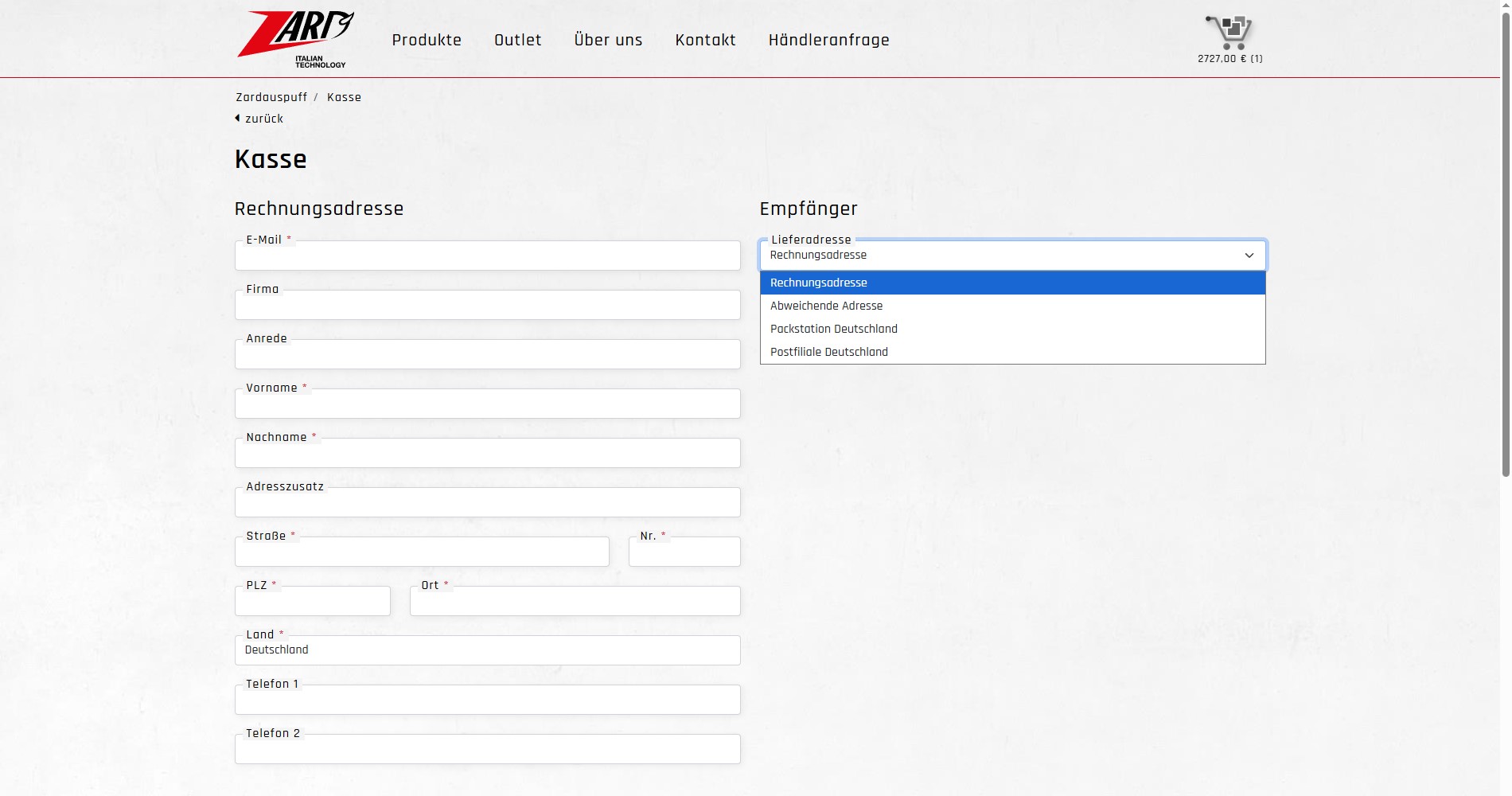
Task: Focus the E-Mail input field
Action: [x=487, y=256]
